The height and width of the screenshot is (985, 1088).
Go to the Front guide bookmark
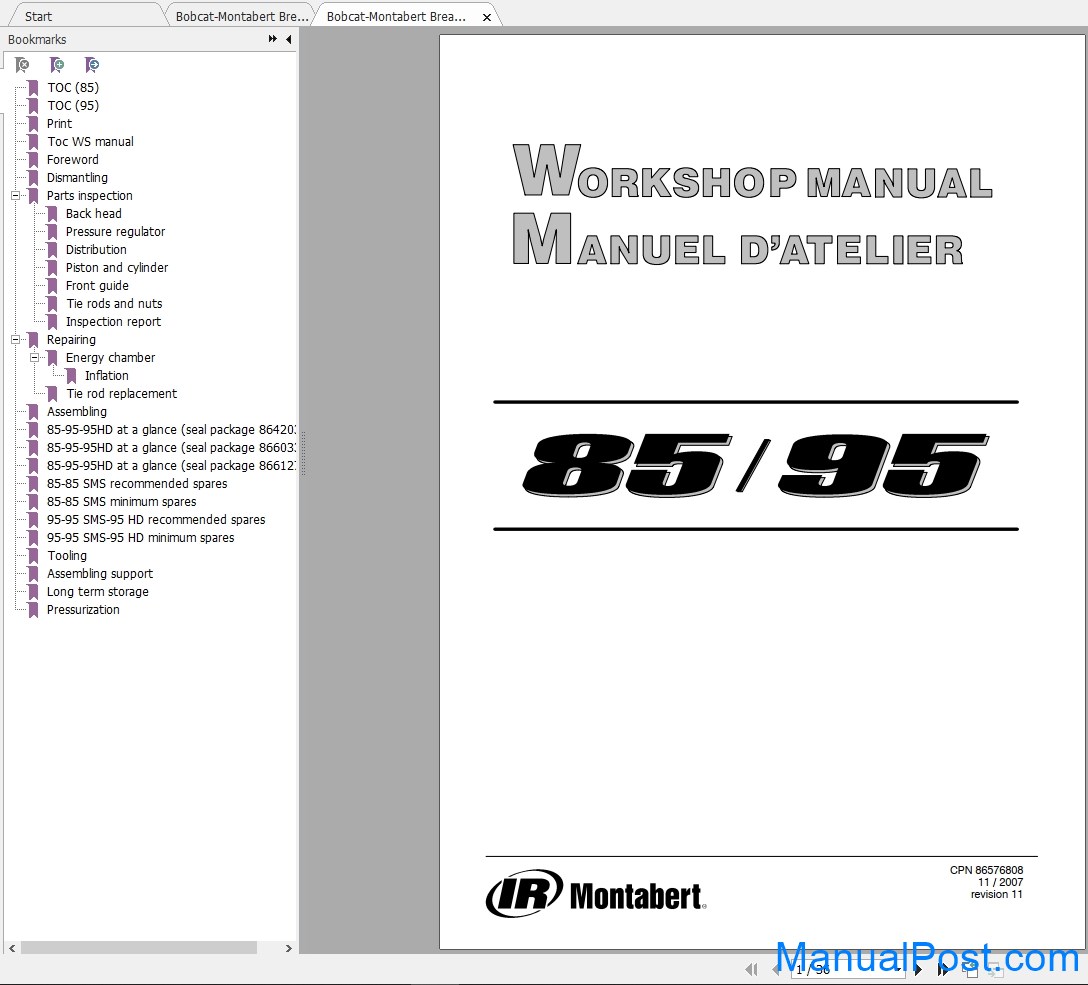point(97,286)
